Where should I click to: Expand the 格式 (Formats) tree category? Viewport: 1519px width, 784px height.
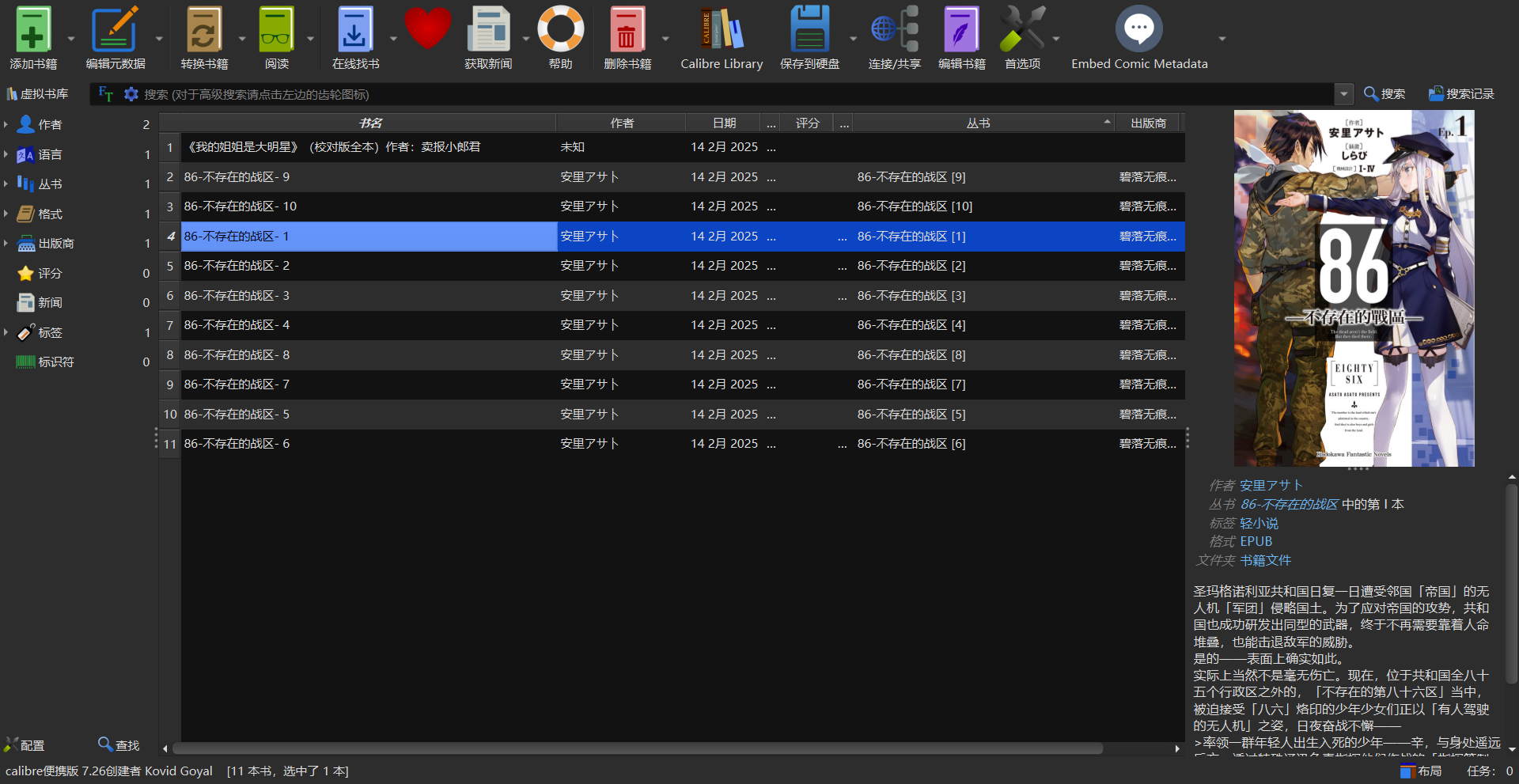[6, 214]
